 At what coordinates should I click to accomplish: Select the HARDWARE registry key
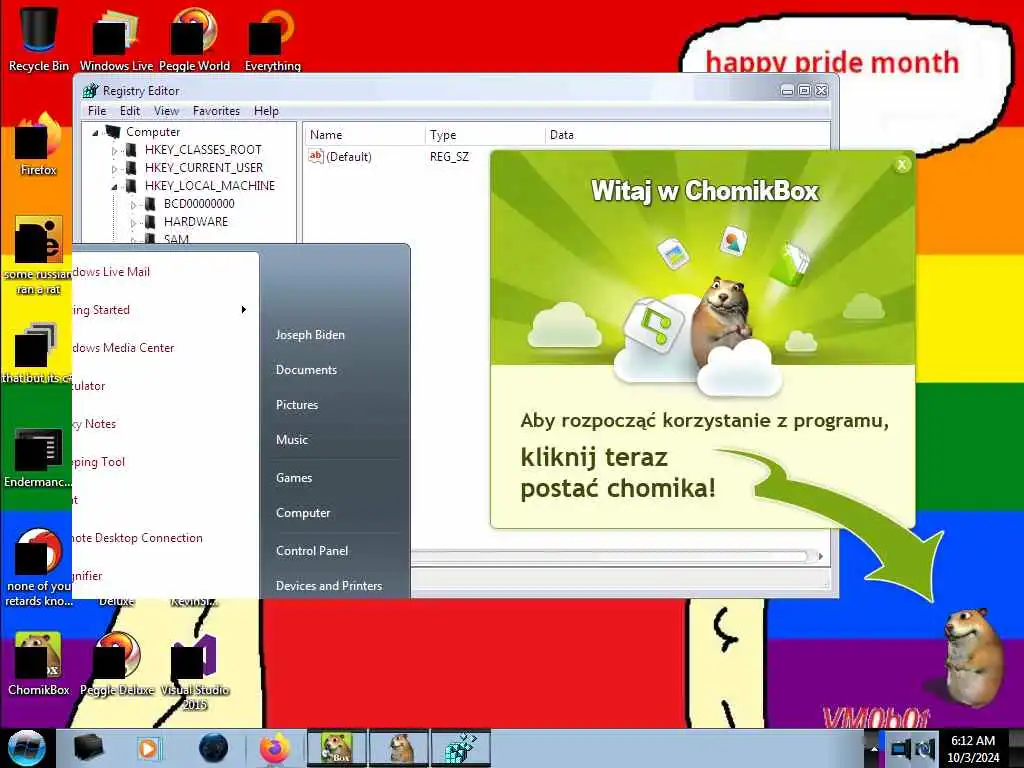coord(196,222)
